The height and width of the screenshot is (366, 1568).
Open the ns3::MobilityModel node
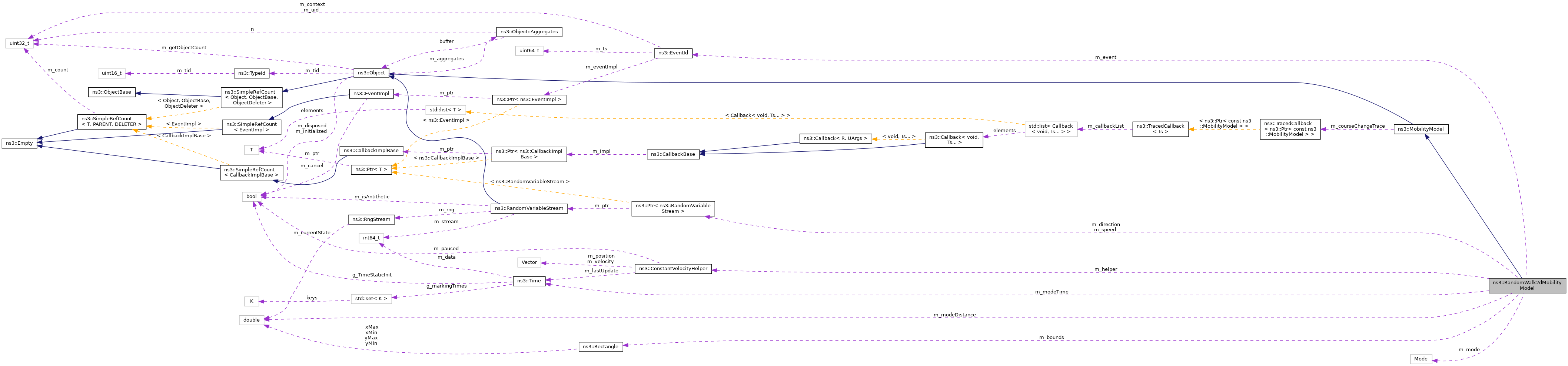pyautogui.click(x=1420, y=129)
